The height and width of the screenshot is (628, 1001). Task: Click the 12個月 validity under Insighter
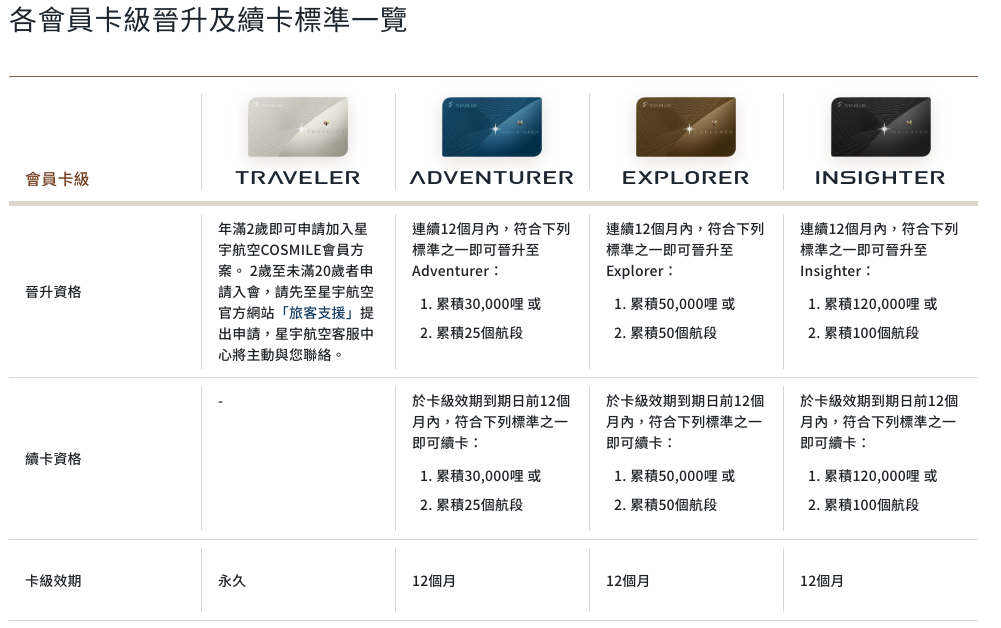click(822, 581)
